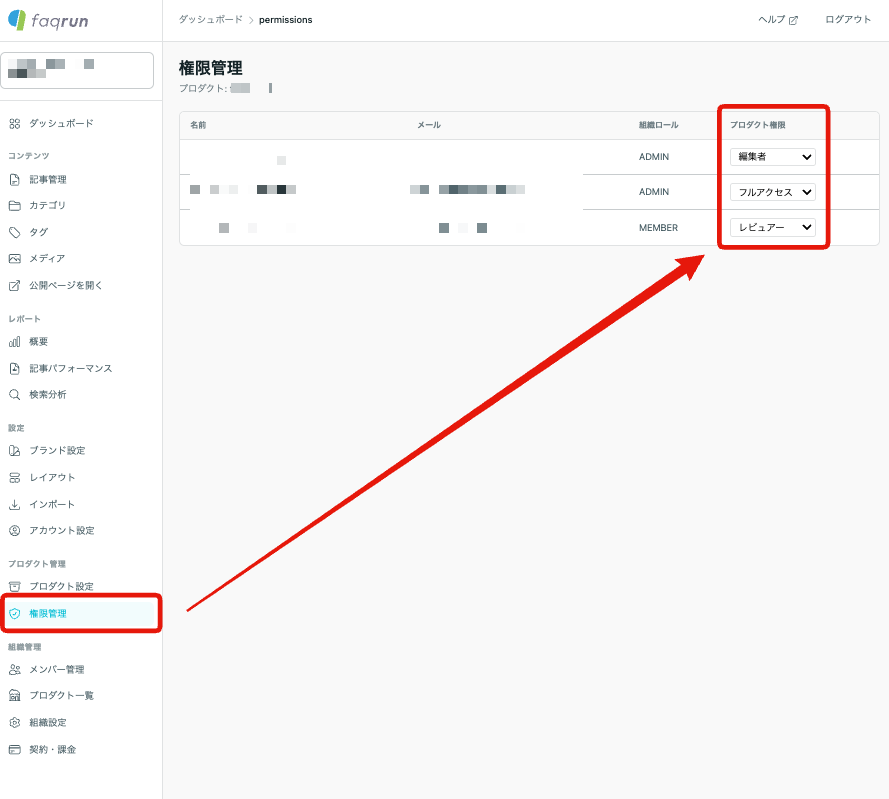Click the ダッシュボード breadcrumb link

click(210, 20)
